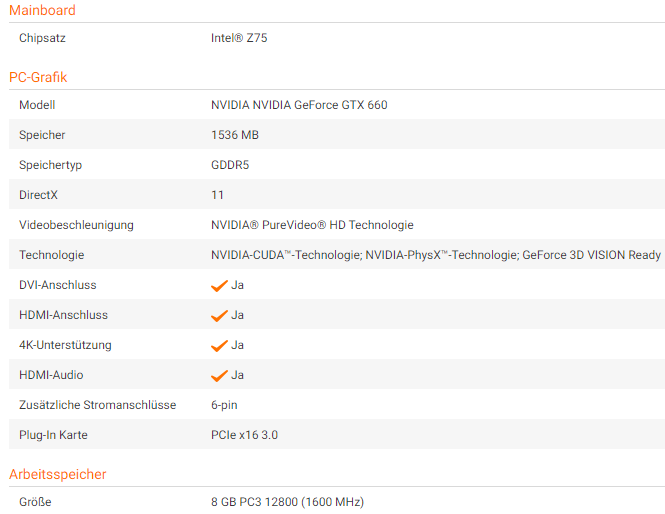Click the Modell label

click(37, 105)
